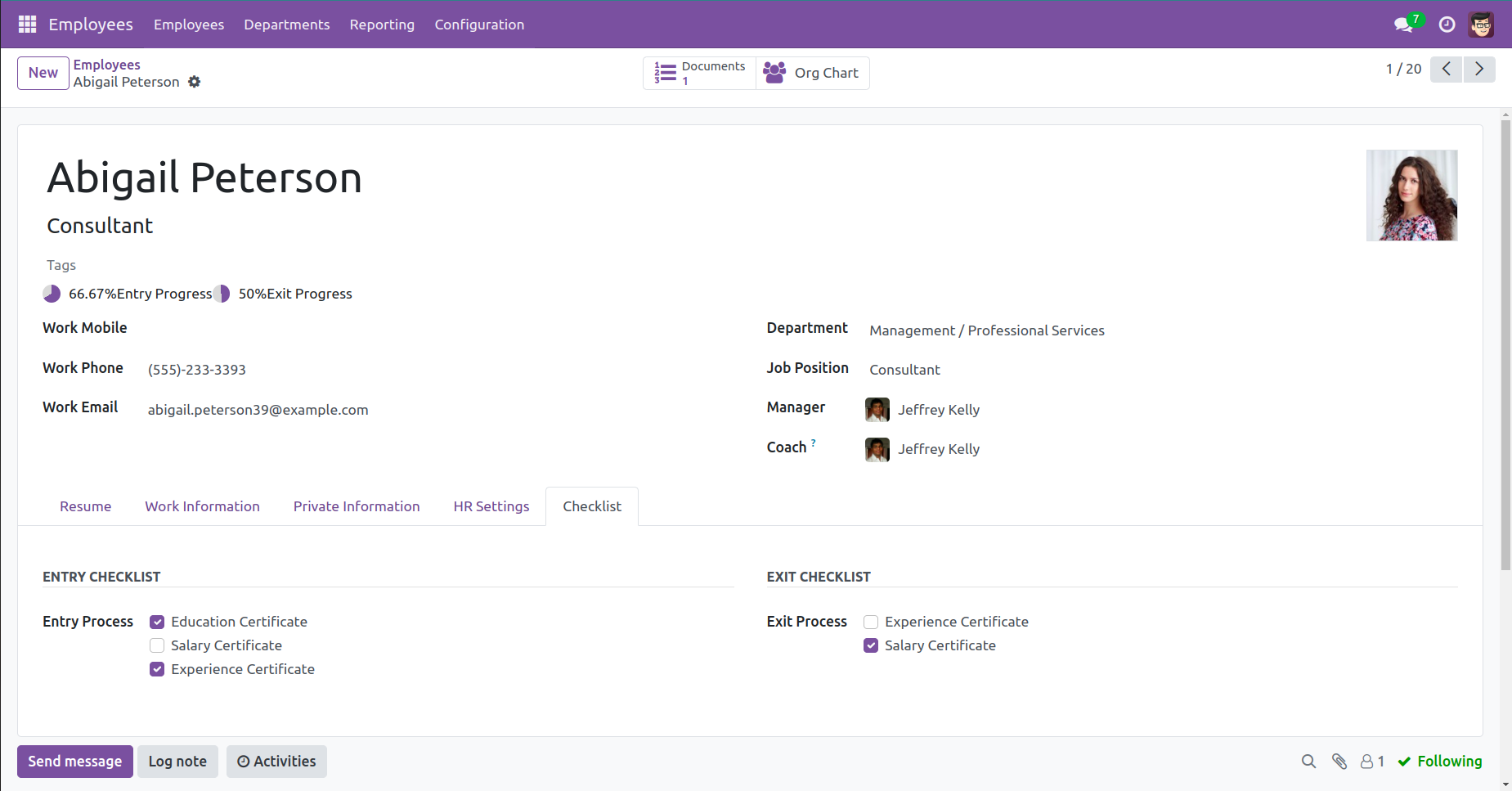Toggle Entry Education Certificate checkbox
Screen dimensions: 1512x791
[x=157, y=622]
